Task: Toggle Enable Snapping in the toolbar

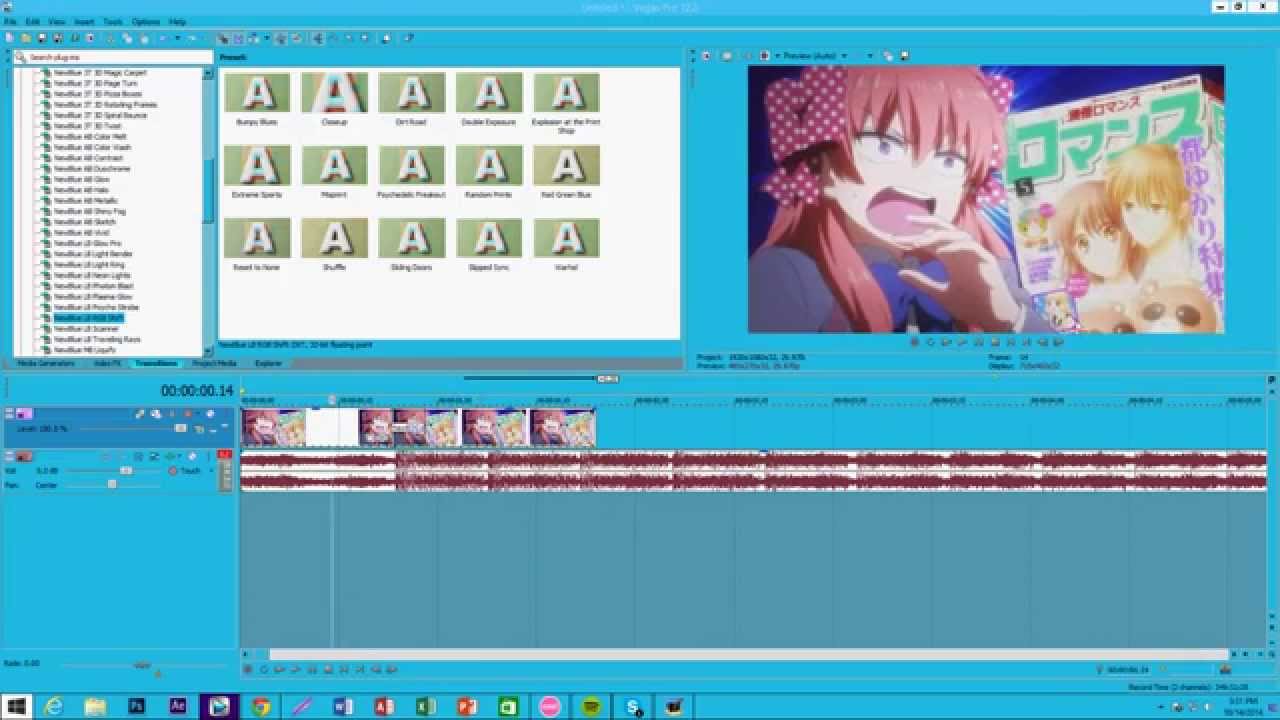Action: tap(223, 38)
